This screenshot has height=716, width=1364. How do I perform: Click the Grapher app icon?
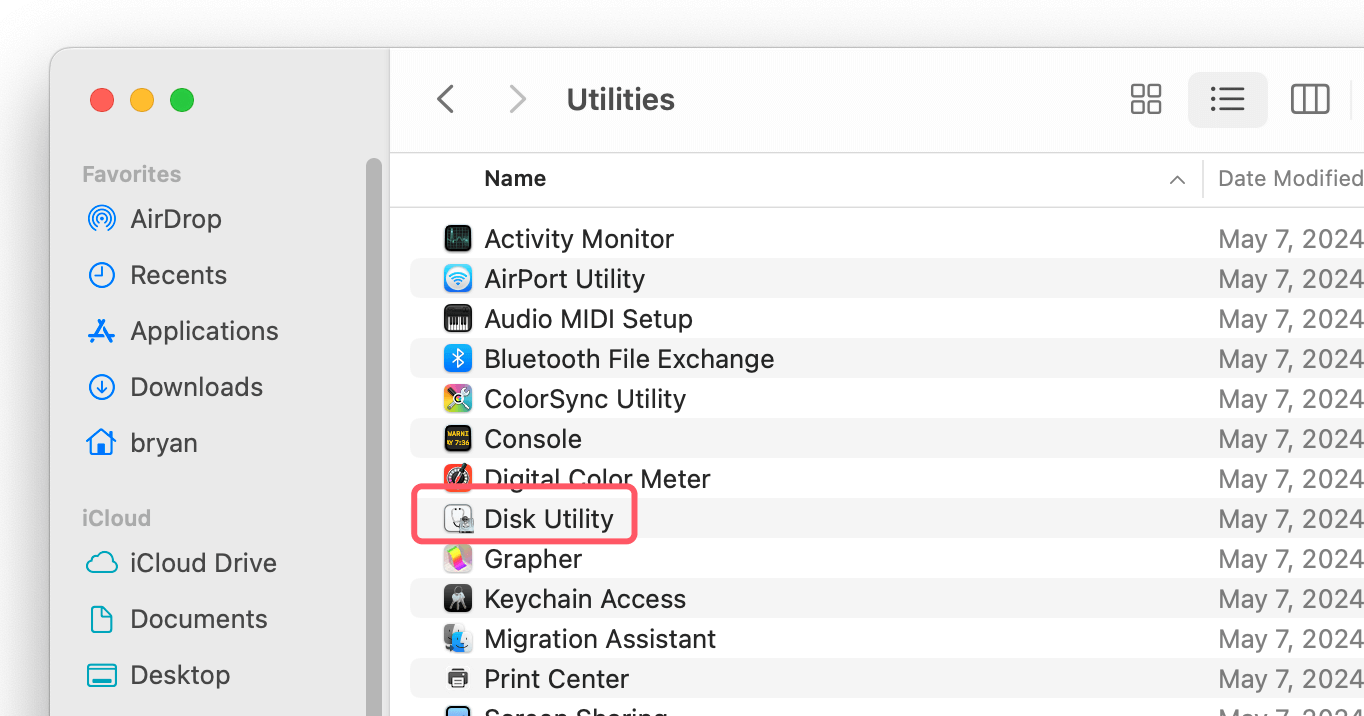457,558
